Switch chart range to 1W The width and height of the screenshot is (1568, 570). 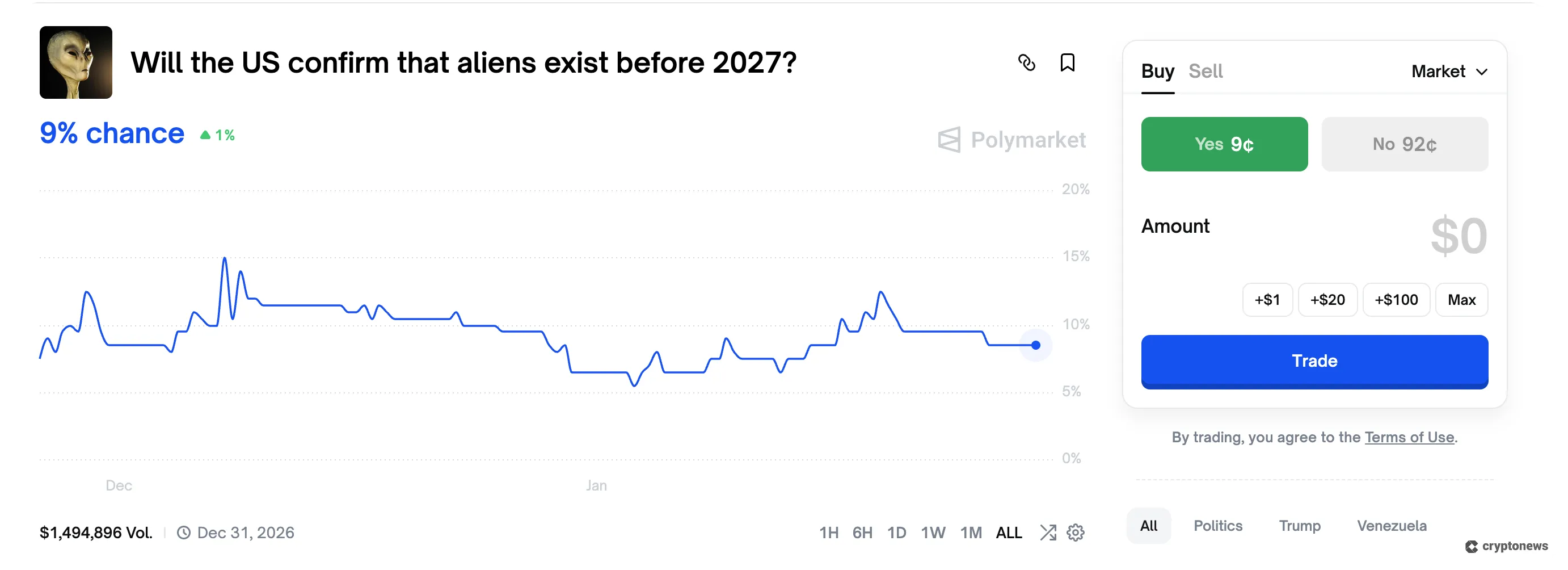tap(933, 533)
